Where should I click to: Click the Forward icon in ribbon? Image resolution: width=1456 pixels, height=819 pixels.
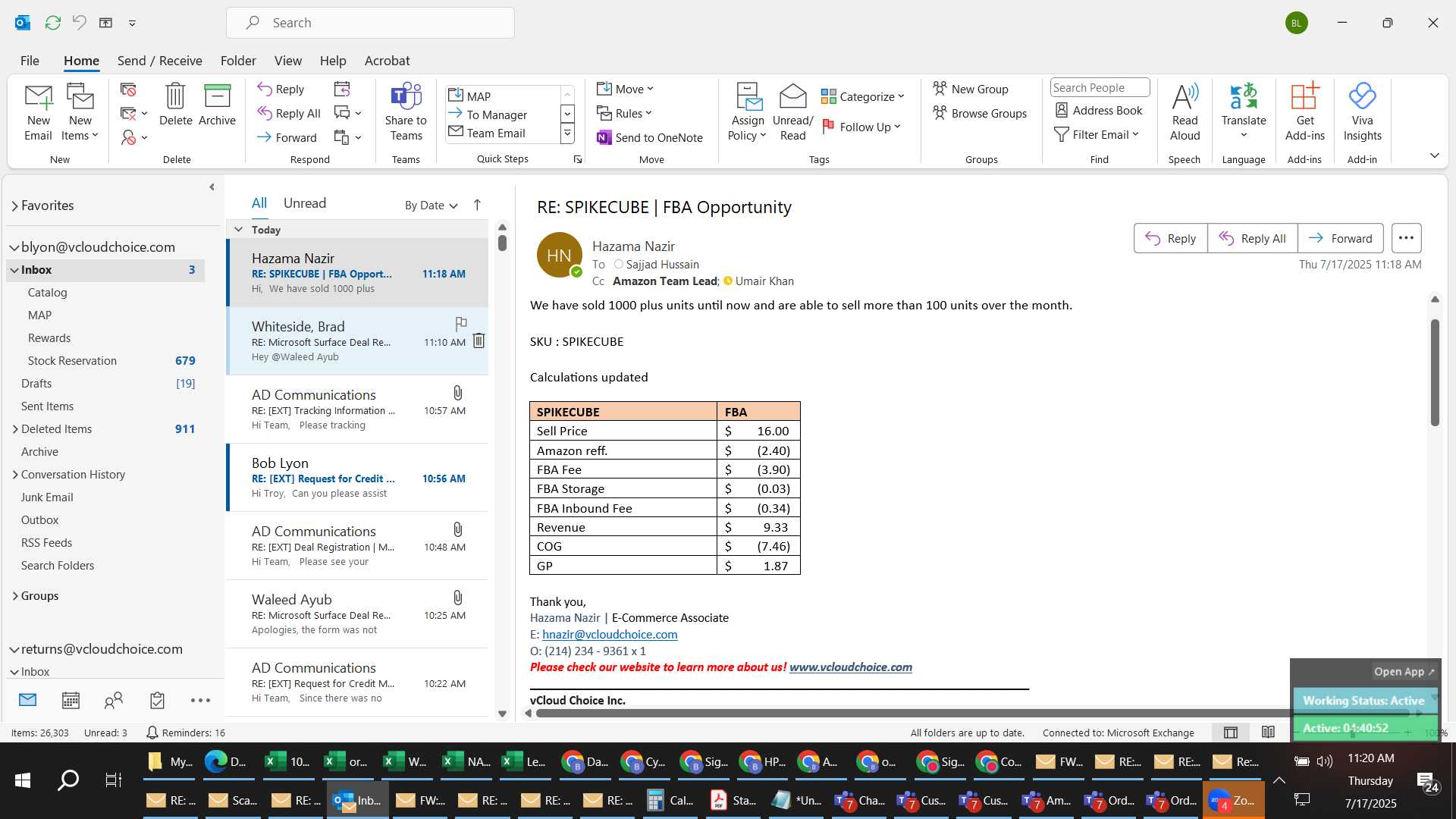tap(264, 137)
